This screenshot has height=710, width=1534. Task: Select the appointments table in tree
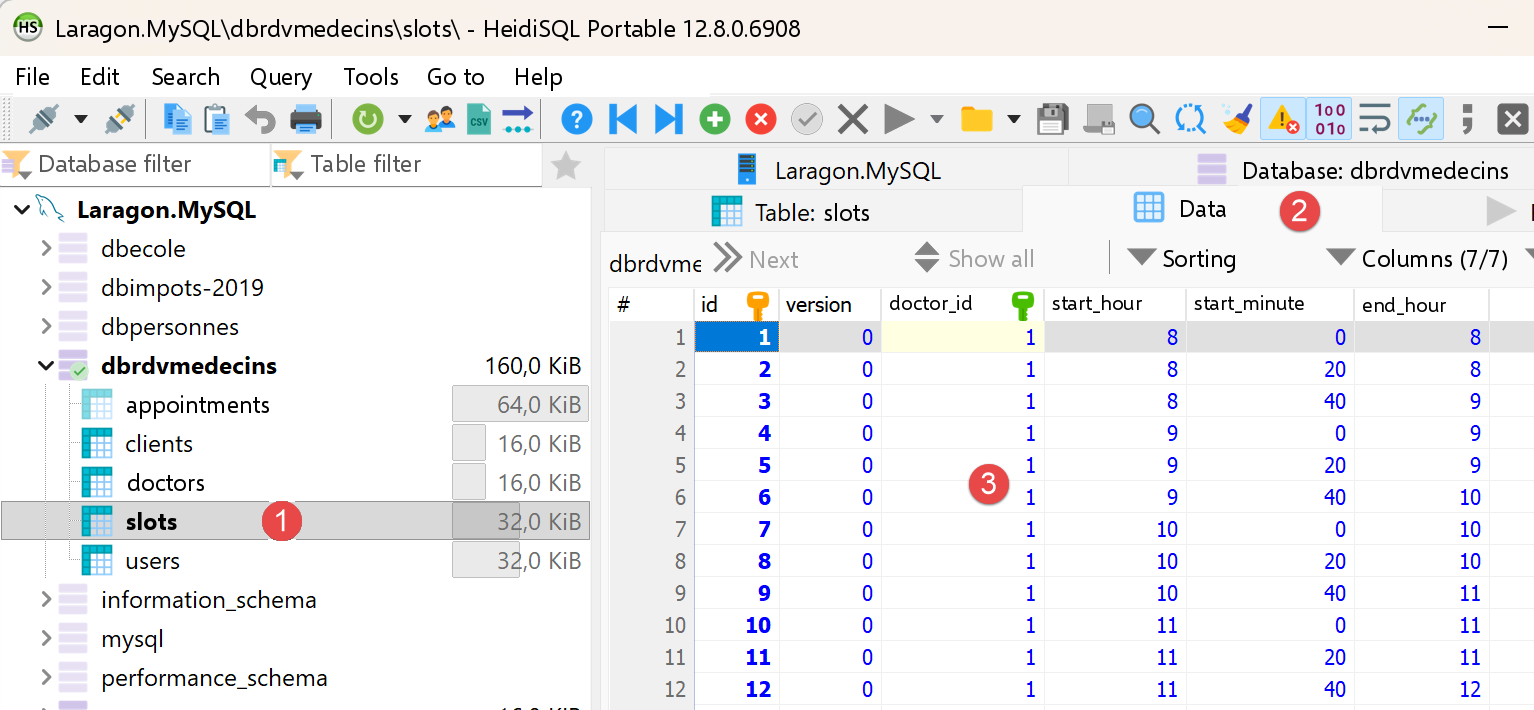coord(197,405)
